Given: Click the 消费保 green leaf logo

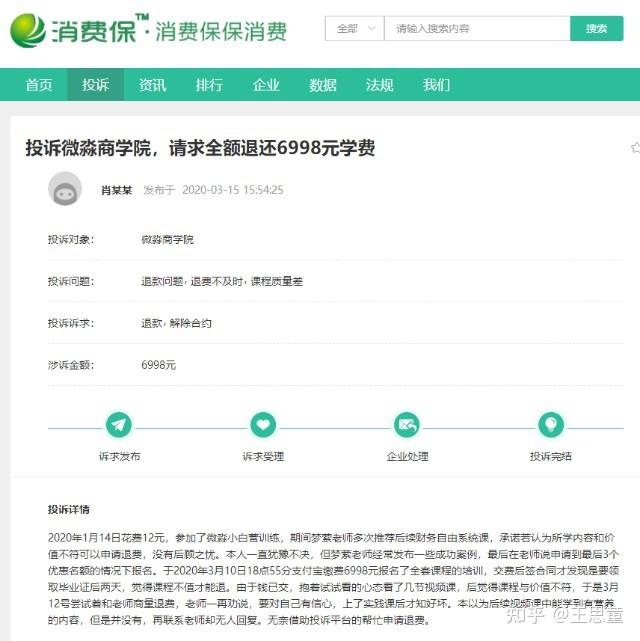Looking at the screenshot, I should point(28,30).
